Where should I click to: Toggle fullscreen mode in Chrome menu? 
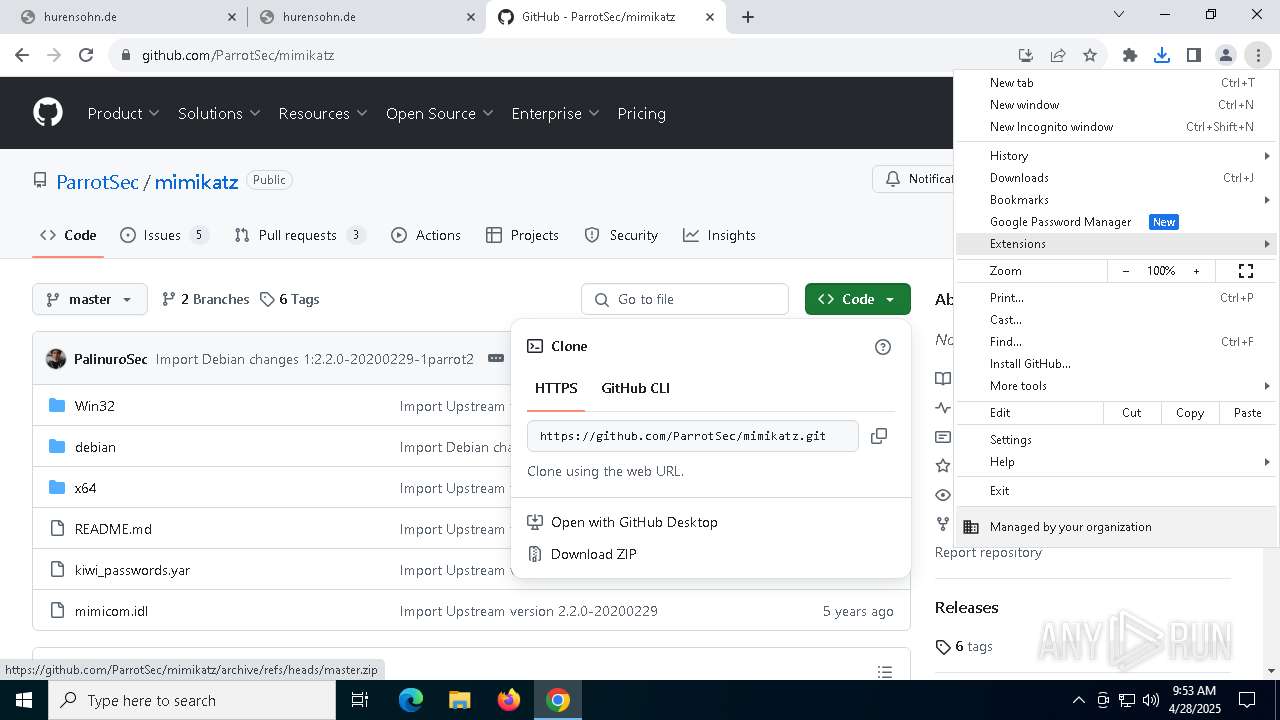(1246, 271)
